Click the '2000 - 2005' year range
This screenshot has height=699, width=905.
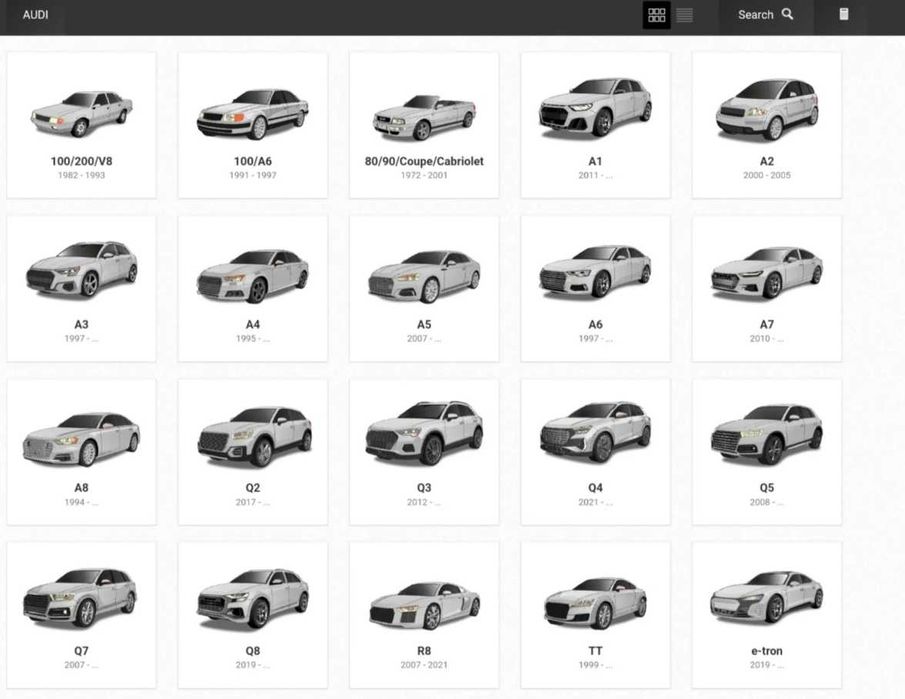click(767, 175)
